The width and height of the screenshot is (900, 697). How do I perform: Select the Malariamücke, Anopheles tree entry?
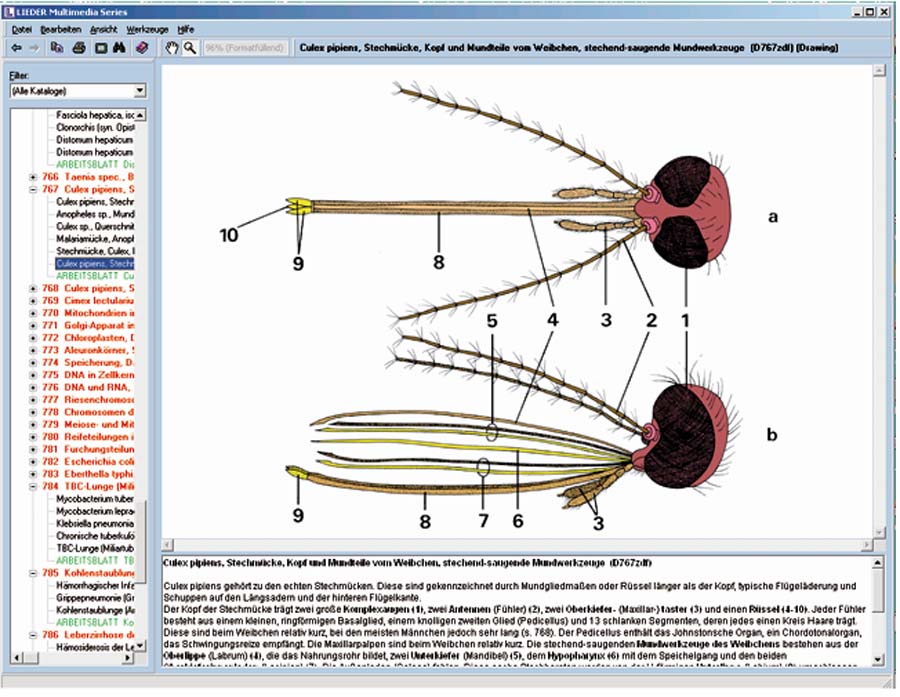tap(95, 238)
